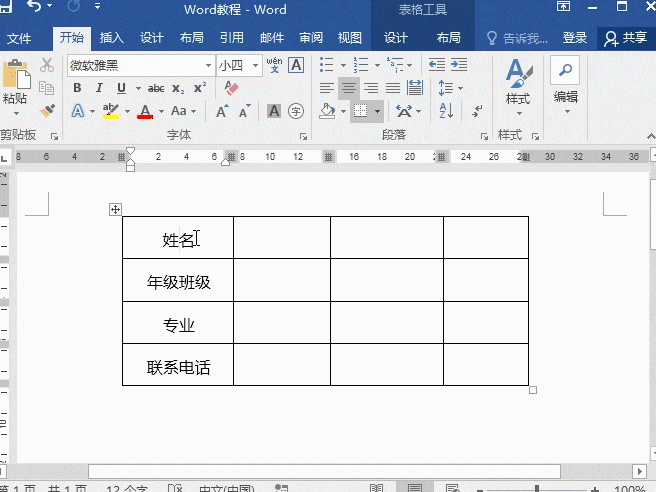This screenshot has height=492, width=656.
Task: Click the ribbon display options icon
Action: coord(563,6)
